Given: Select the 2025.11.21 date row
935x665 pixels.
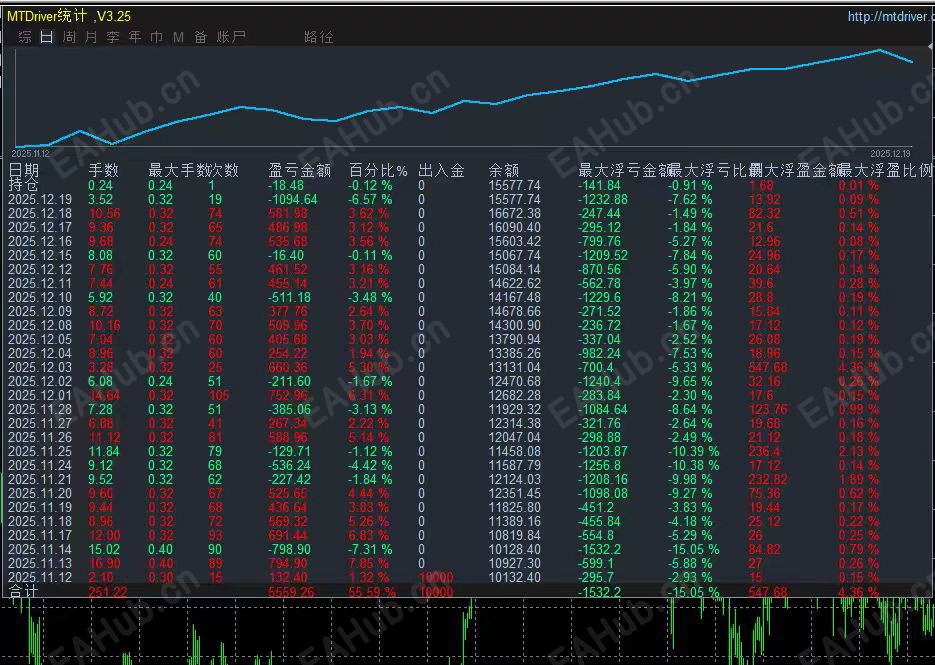Looking at the screenshot, I should pyautogui.click(x=40, y=480).
